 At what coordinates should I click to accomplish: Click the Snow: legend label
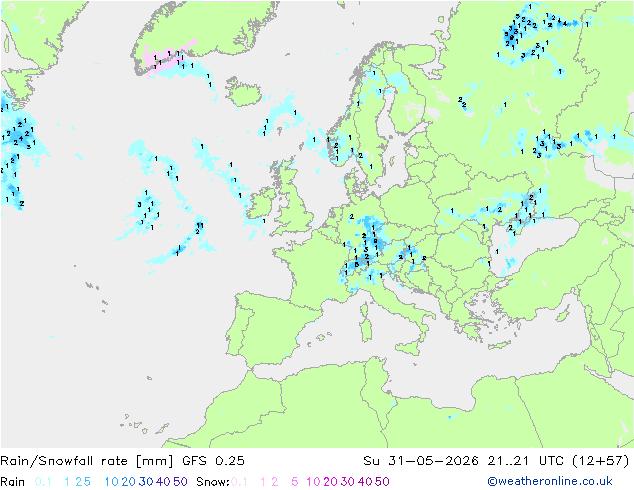pyautogui.click(x=213, y=482)
